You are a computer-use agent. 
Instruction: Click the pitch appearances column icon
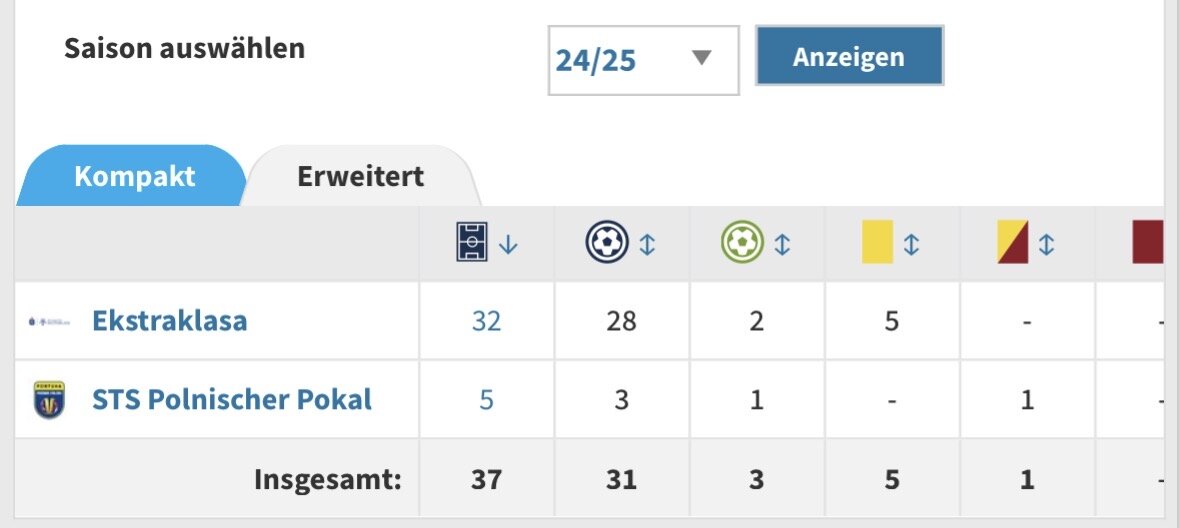(472, 242)
